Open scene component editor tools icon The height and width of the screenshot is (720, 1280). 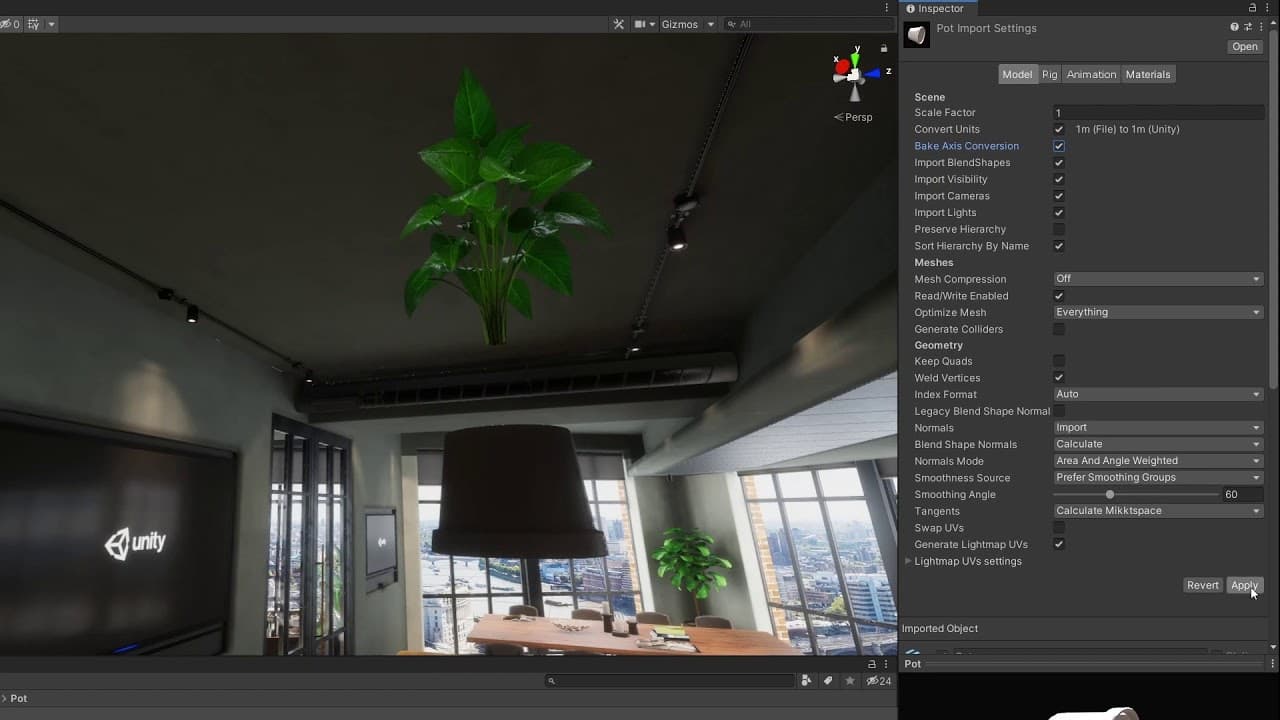click(x=618, y=24)
